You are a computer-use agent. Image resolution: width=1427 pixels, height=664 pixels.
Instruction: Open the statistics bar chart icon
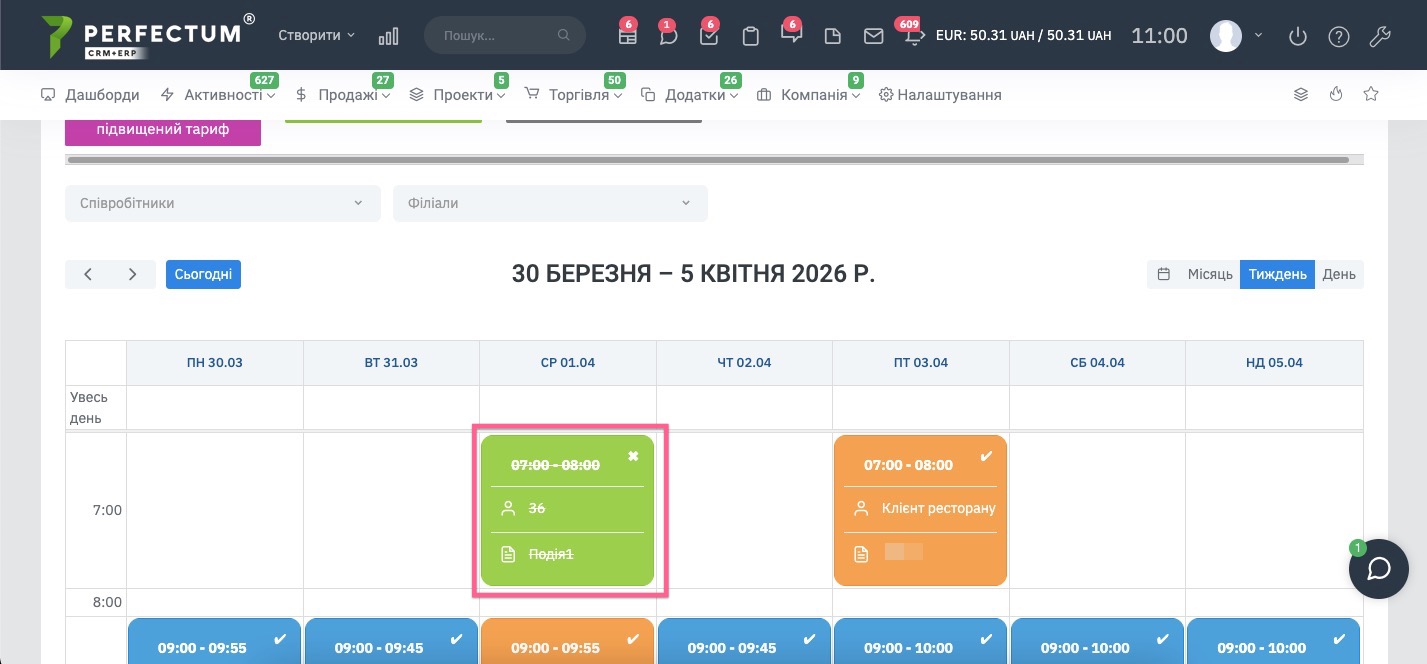388,36
